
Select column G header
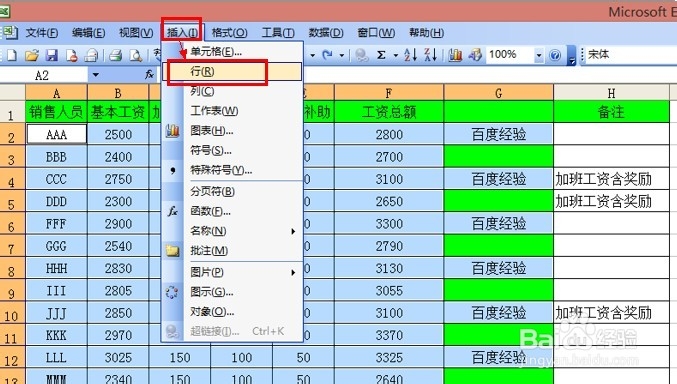(x=499, y=93)
